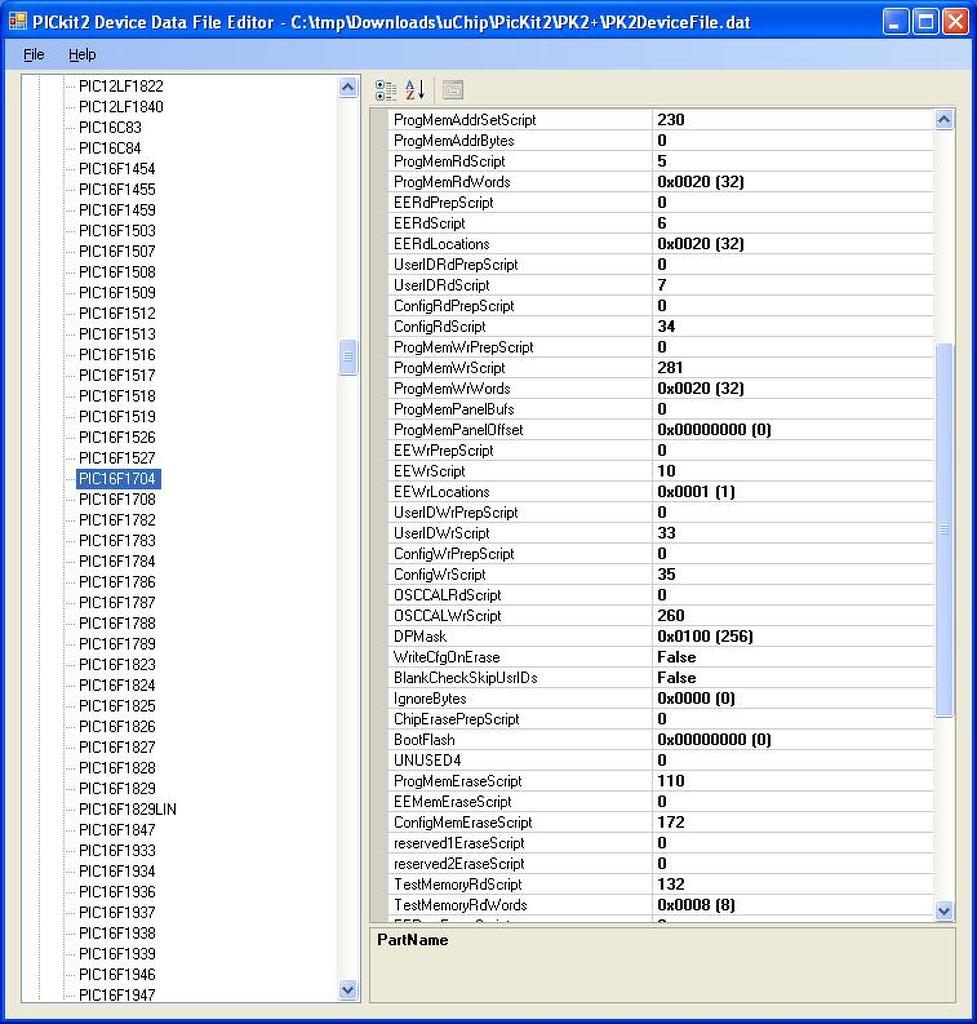Screen dimensions: 977x1024
Task: Select PIC16F1516 device
Action: [117, 355]
